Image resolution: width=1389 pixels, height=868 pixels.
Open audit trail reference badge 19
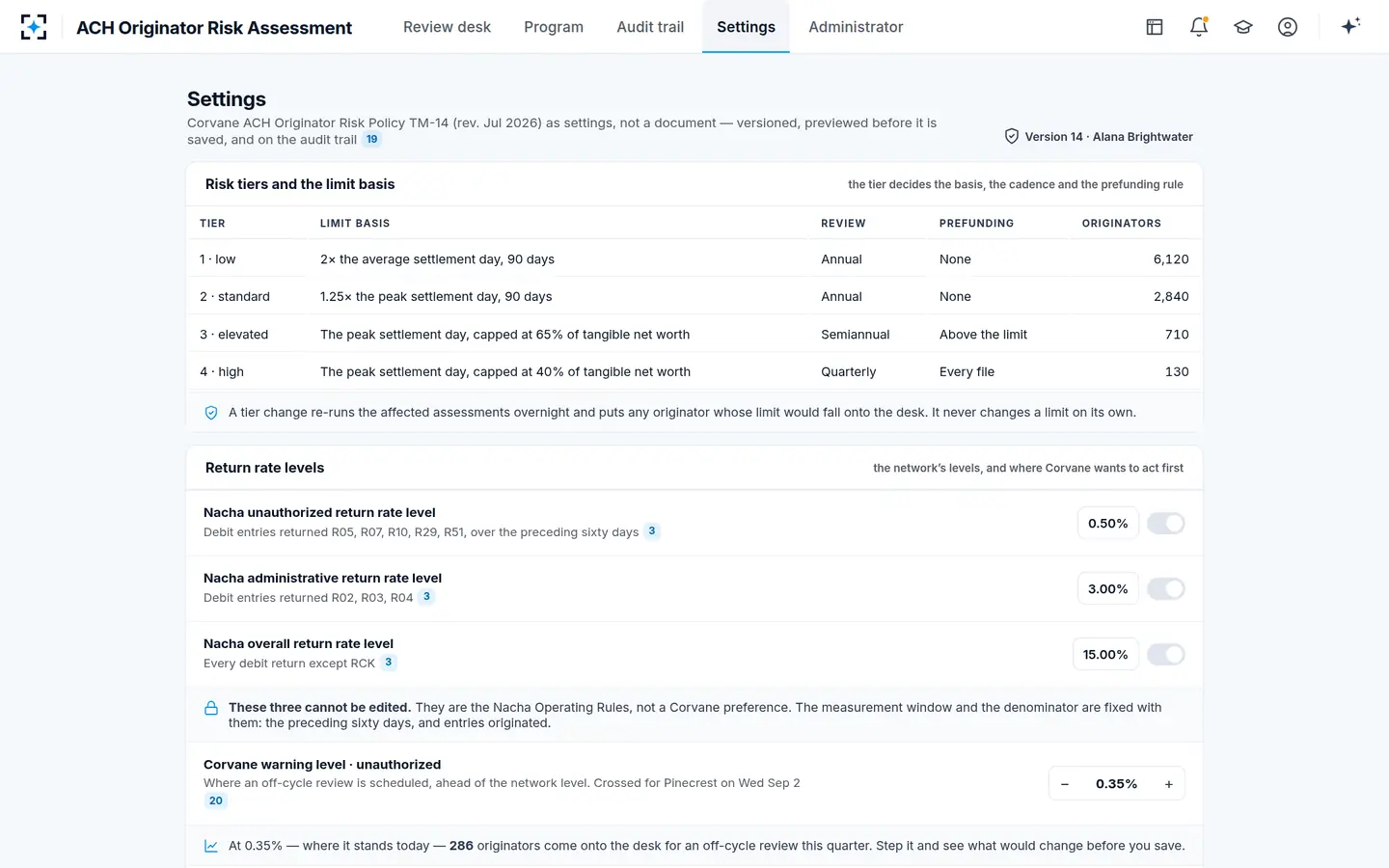371,140
